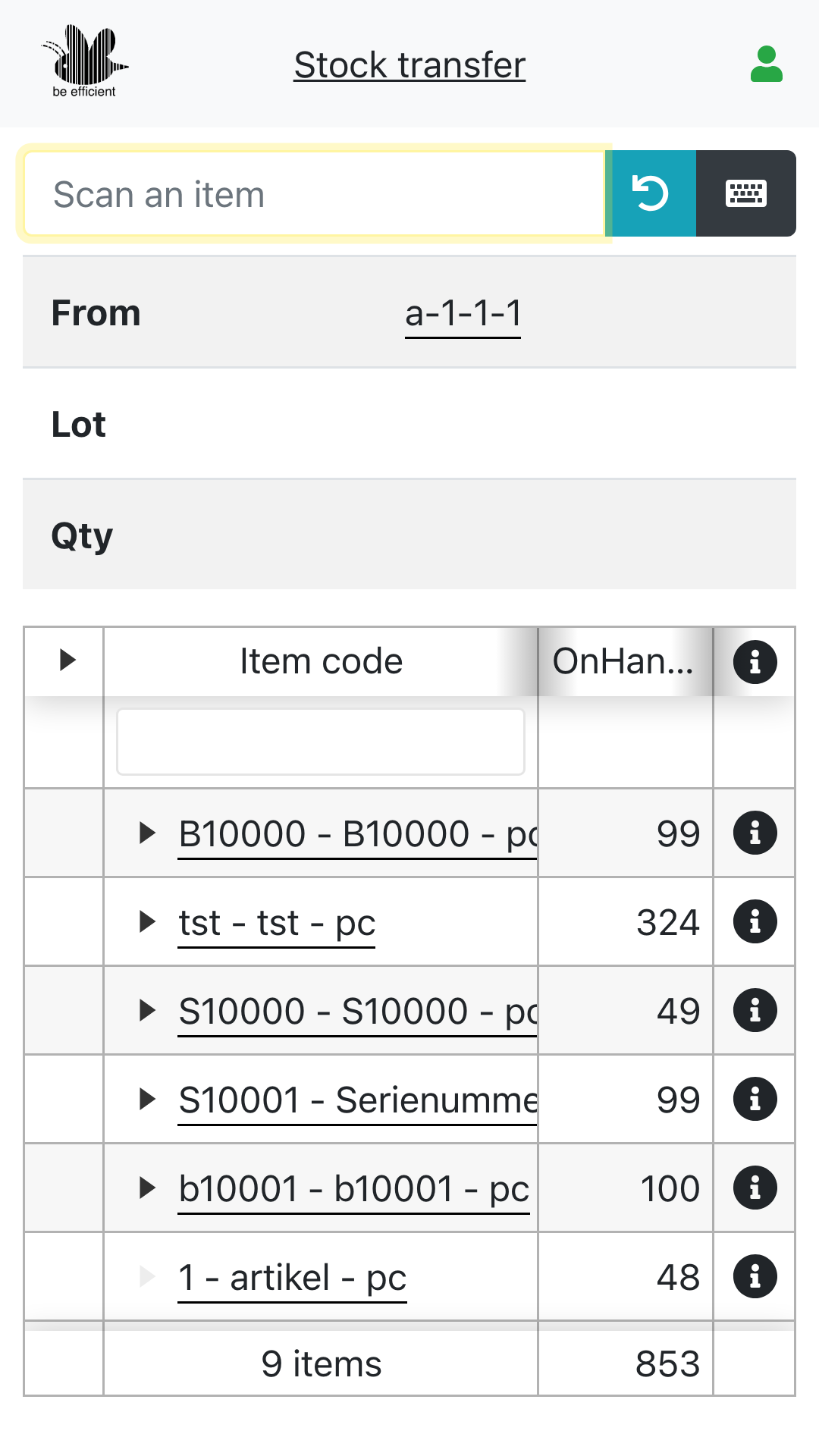Click the a-1-1-1 From location link

463,313
